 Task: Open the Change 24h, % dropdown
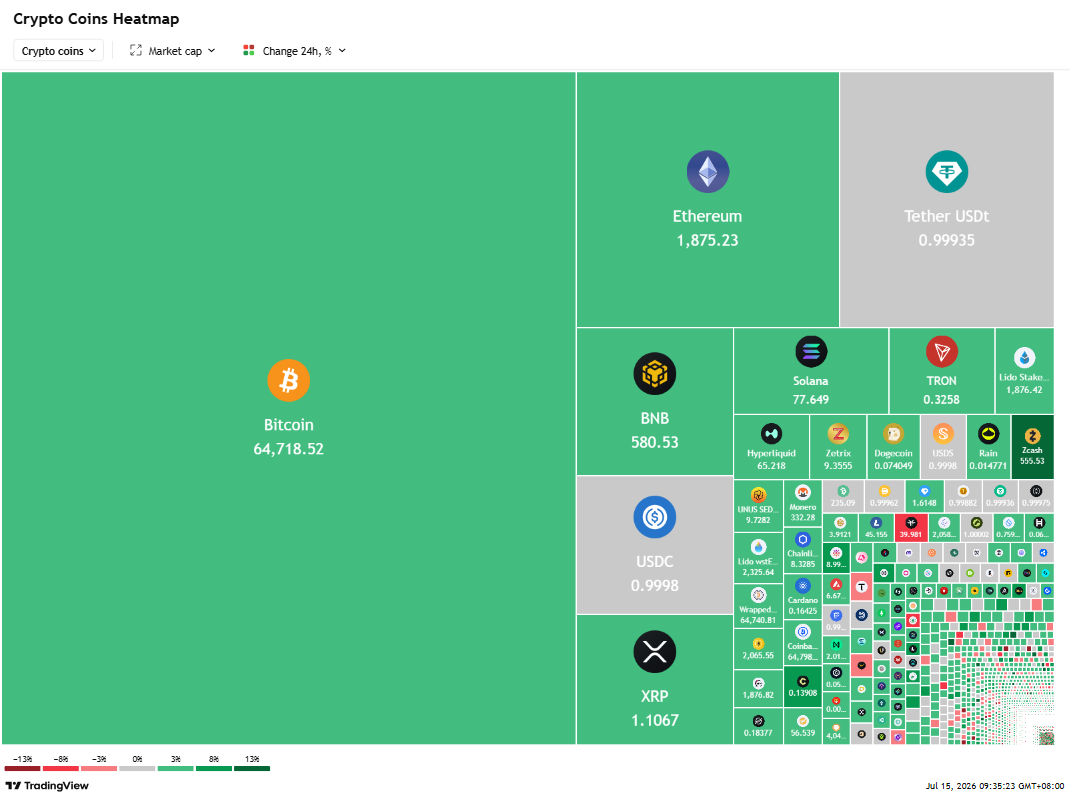(295, 51)
